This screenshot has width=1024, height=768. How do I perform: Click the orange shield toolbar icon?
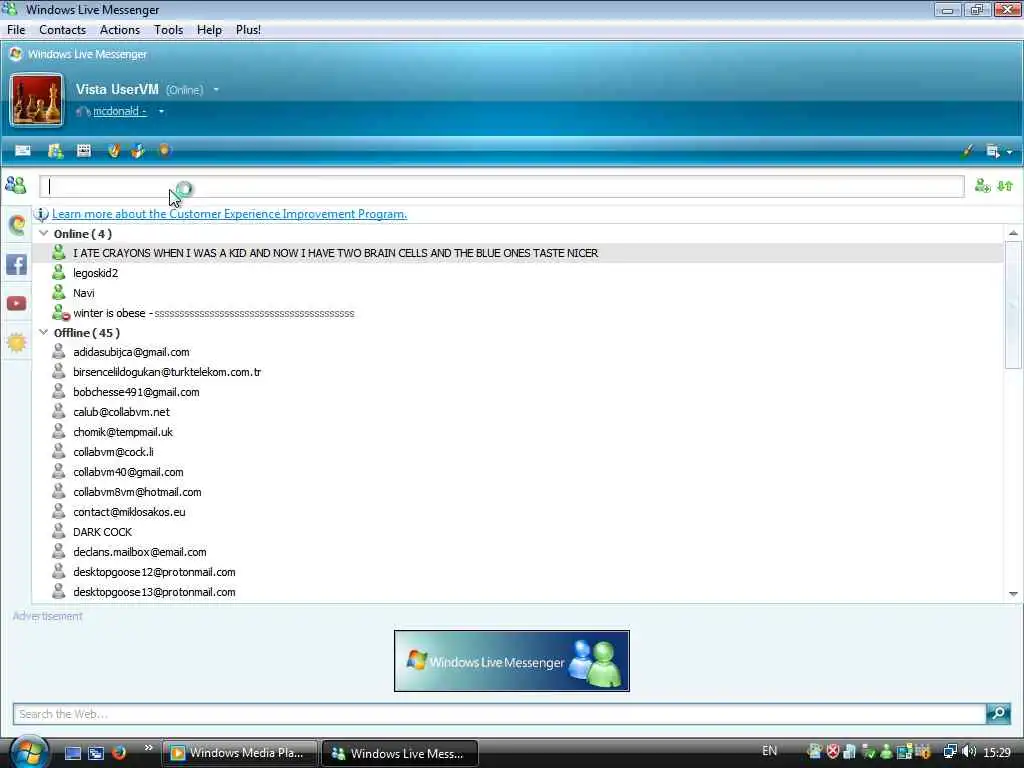click(114, 151)
